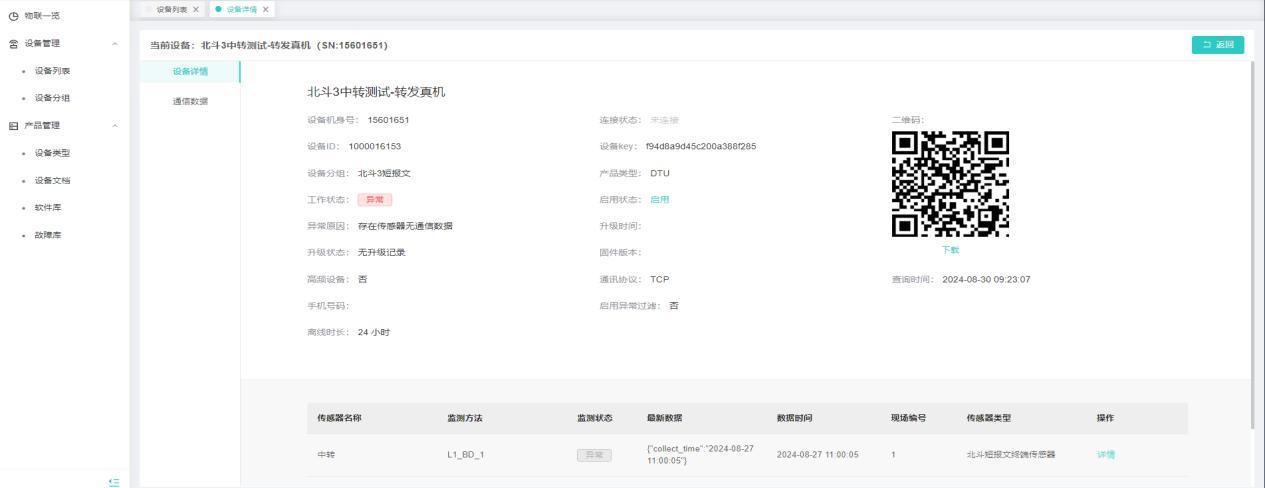Close the 设备详情 tab

(266, 9)
